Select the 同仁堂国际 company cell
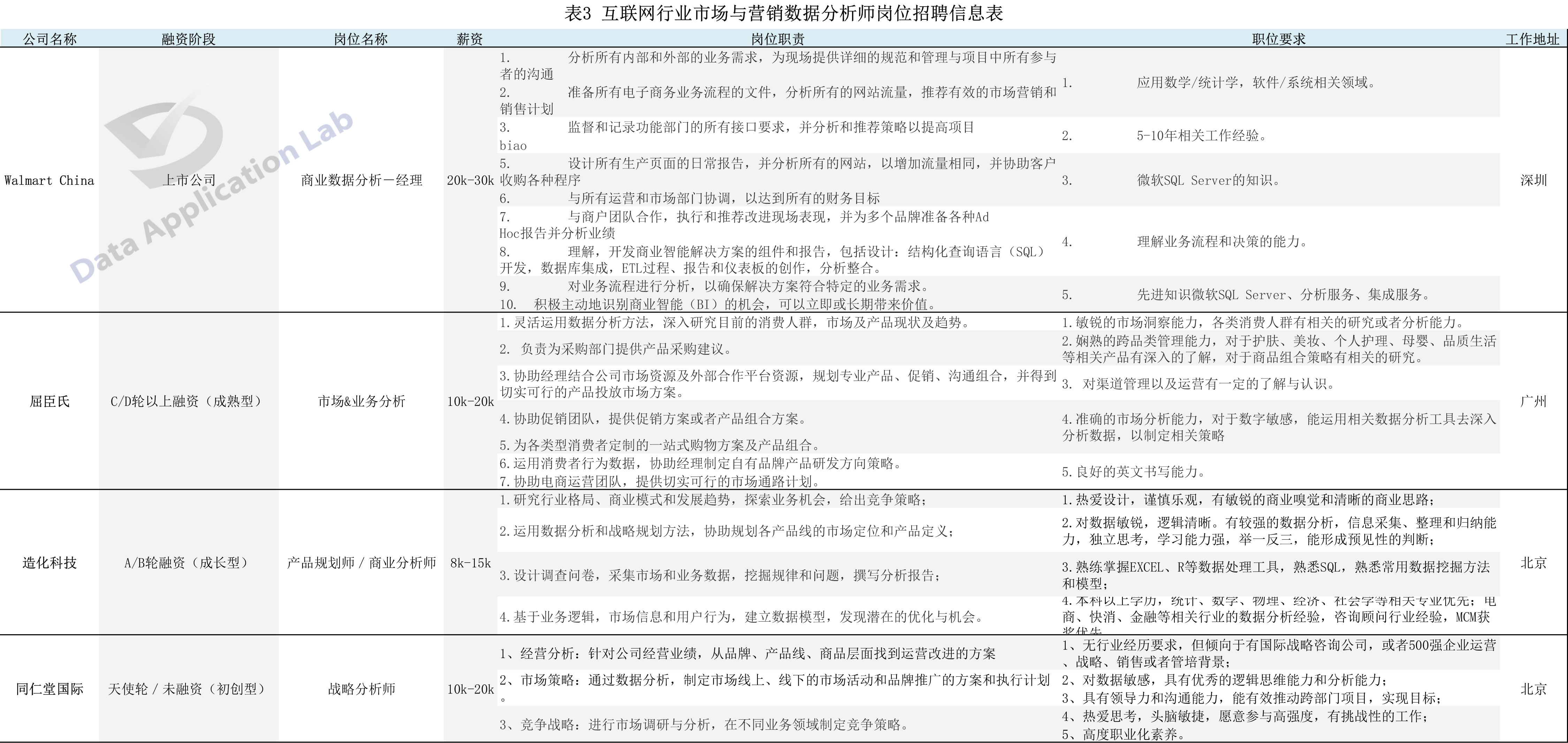The width and height of the screenshot is (1568, 743). click(x=49, y=689)
